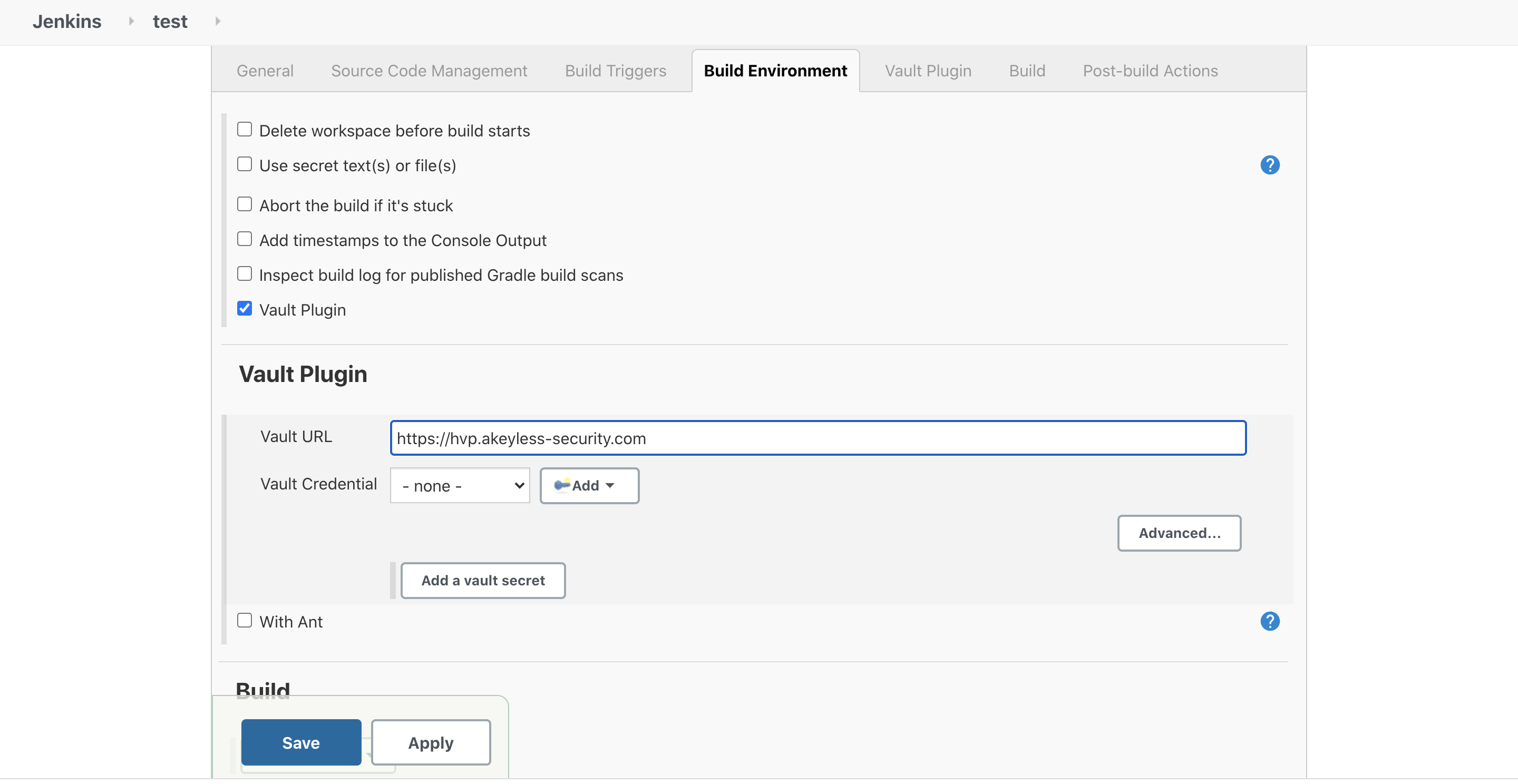
Task: Check the With Ant option
Action: (x=244, y=620)
